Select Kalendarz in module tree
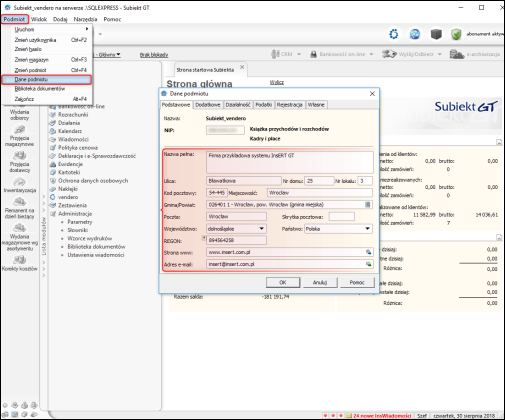 coord(70,131)
